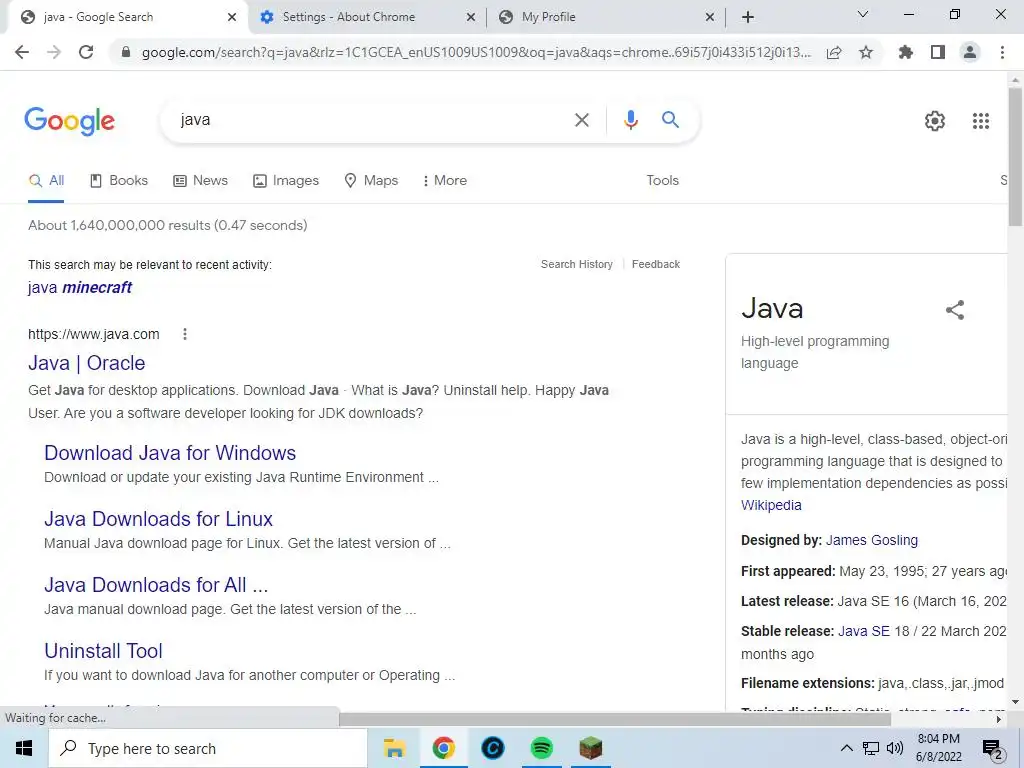This screenshot has width=1024, height=768.
Task: Open the Tools search options
Action: [x=662, y=180]
